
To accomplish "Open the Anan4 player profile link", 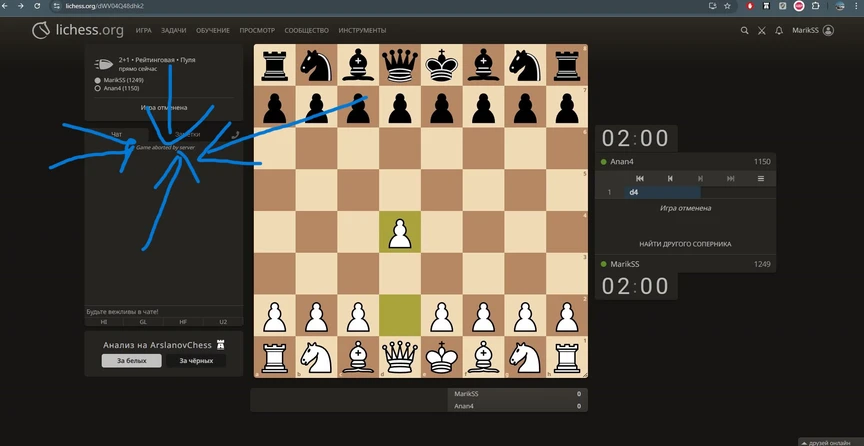I will (x=623, y=161).
